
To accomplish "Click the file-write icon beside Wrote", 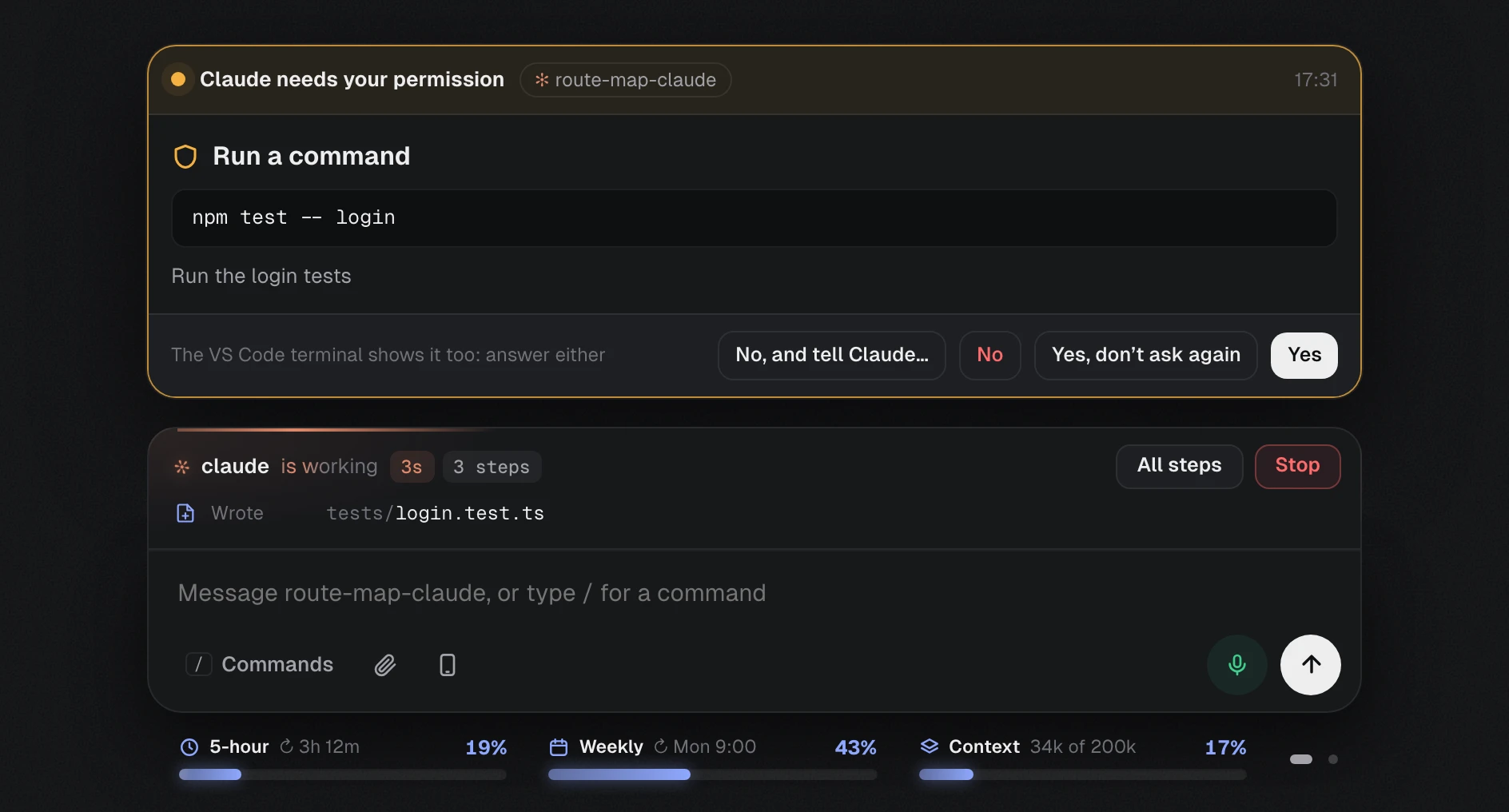I will click(x=185, y=513).
